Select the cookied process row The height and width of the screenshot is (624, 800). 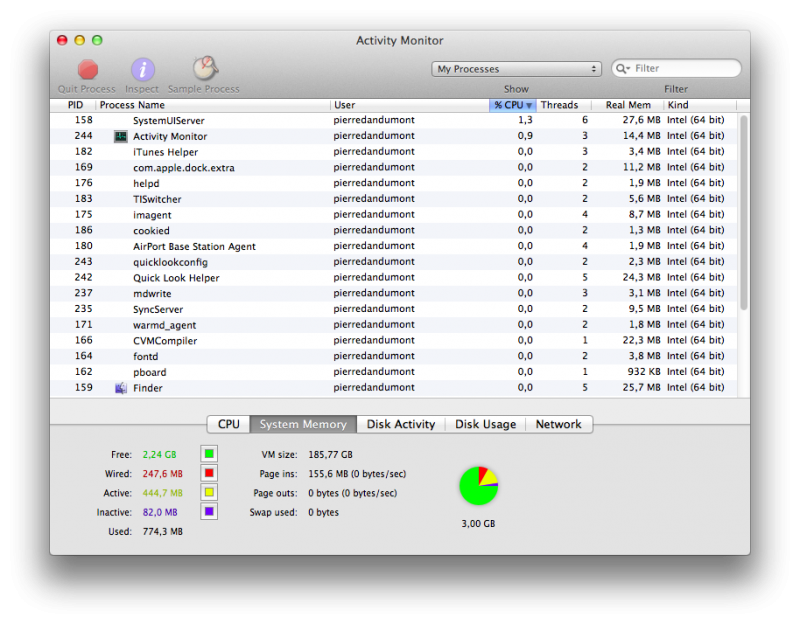coord(394,231)
